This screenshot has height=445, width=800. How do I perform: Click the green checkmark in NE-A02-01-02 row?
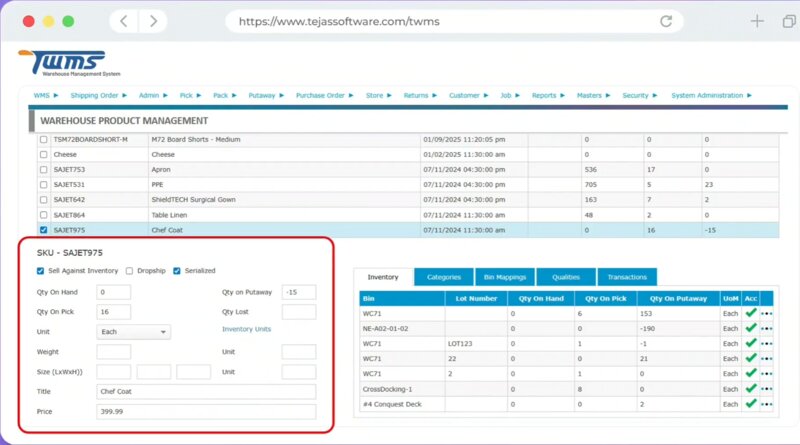[751, 328]
